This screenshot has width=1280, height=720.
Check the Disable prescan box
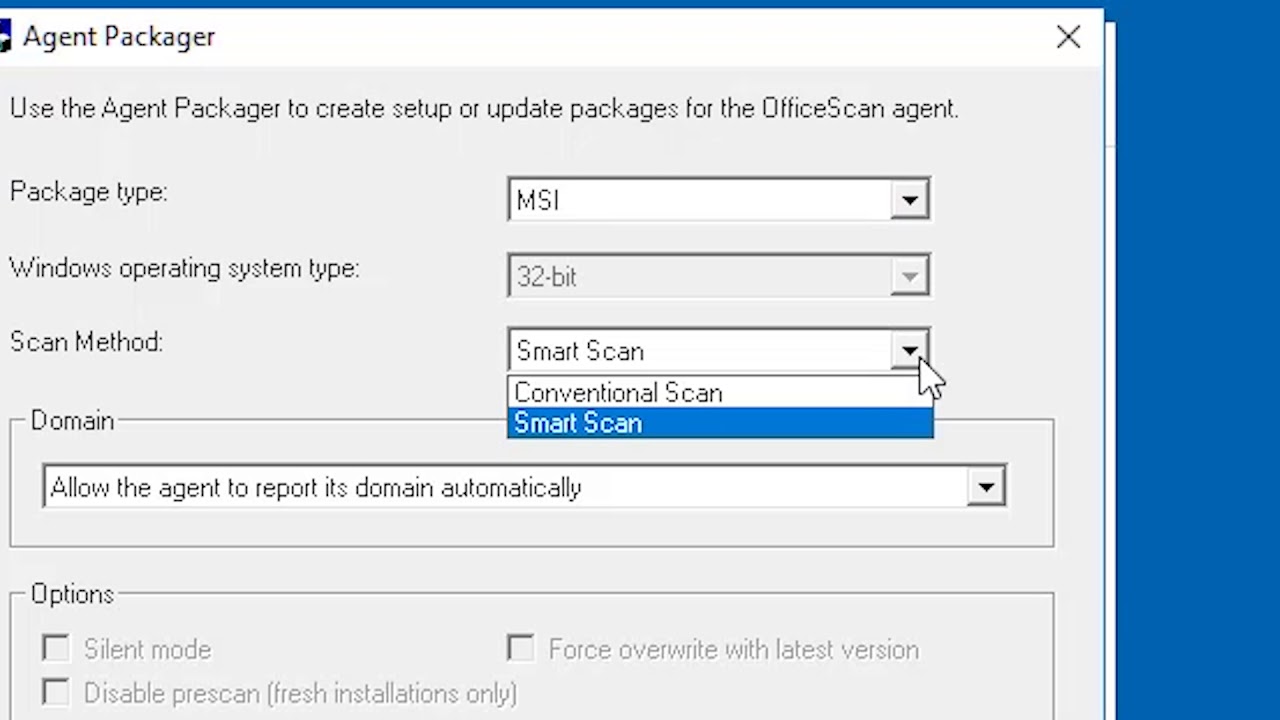click(x=56, y=692)
